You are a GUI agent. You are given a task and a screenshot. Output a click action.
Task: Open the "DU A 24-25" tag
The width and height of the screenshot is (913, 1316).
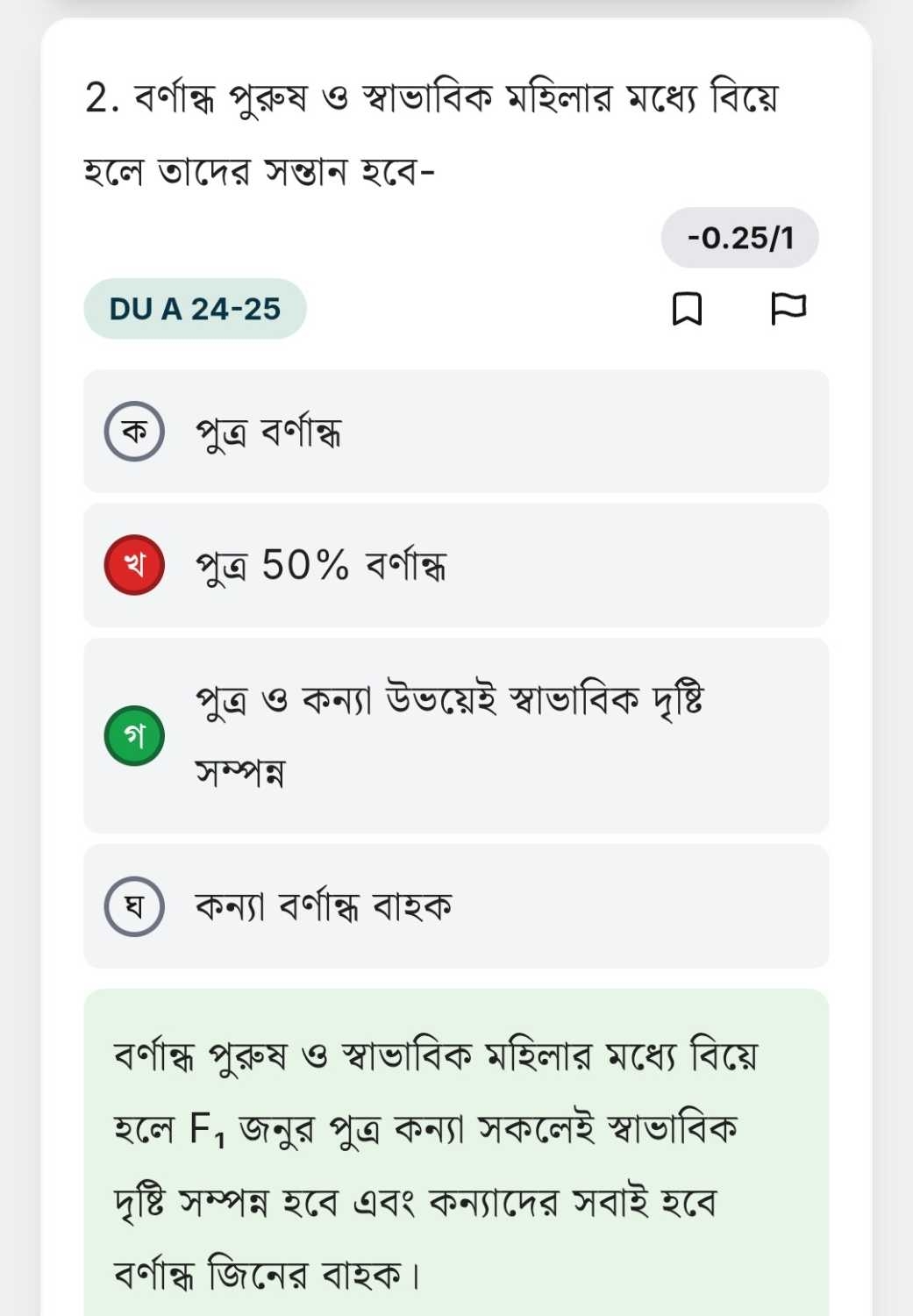195,309
